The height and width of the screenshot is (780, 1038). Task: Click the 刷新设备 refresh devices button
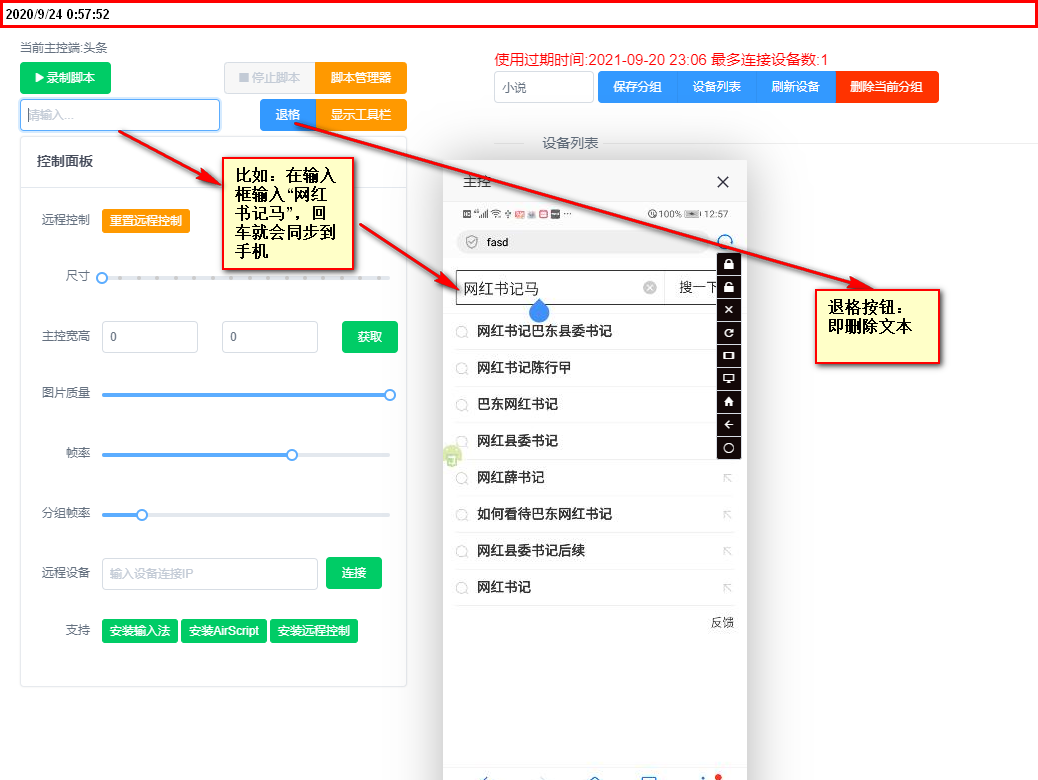(795, 87)
